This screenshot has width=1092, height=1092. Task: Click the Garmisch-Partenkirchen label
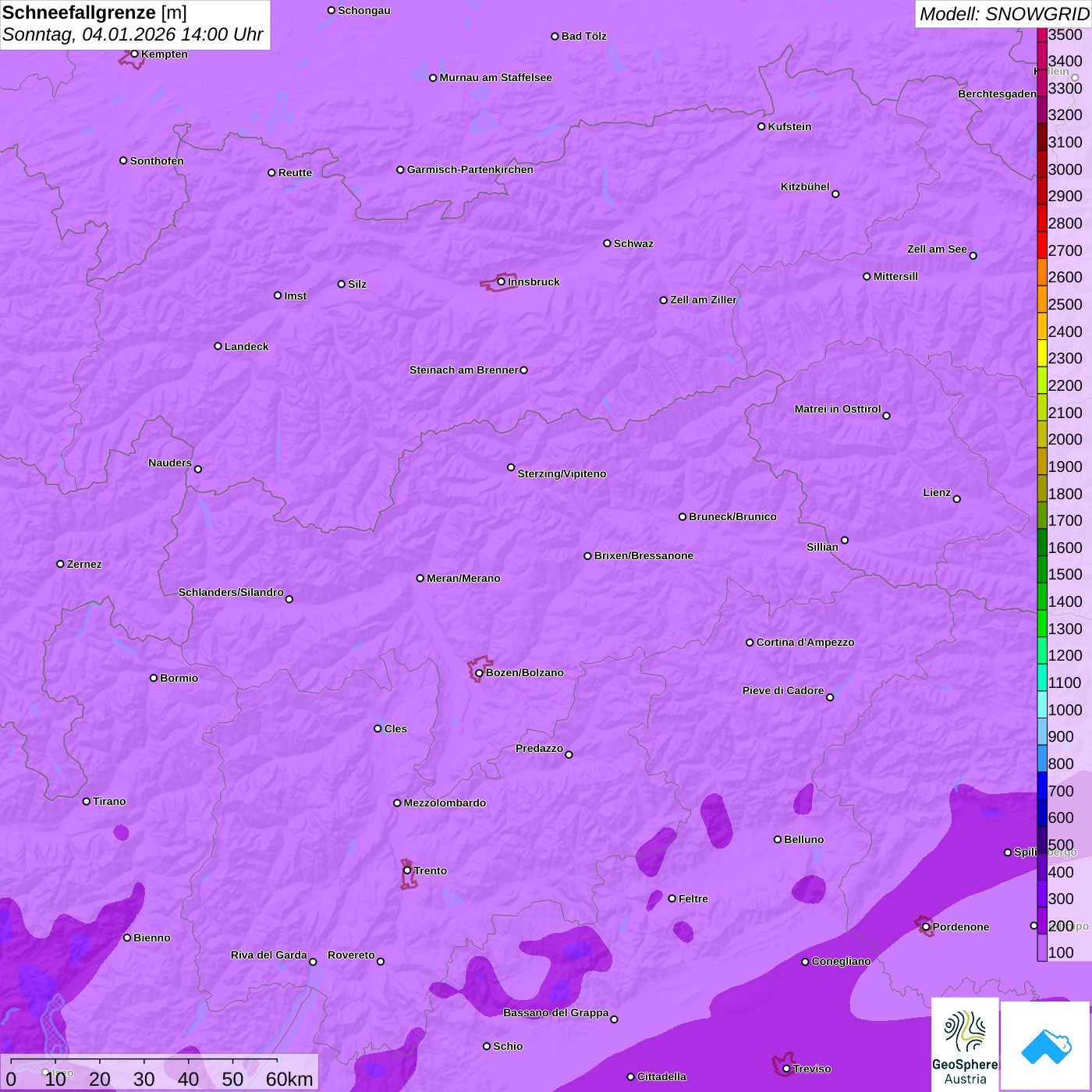(470, 169)
